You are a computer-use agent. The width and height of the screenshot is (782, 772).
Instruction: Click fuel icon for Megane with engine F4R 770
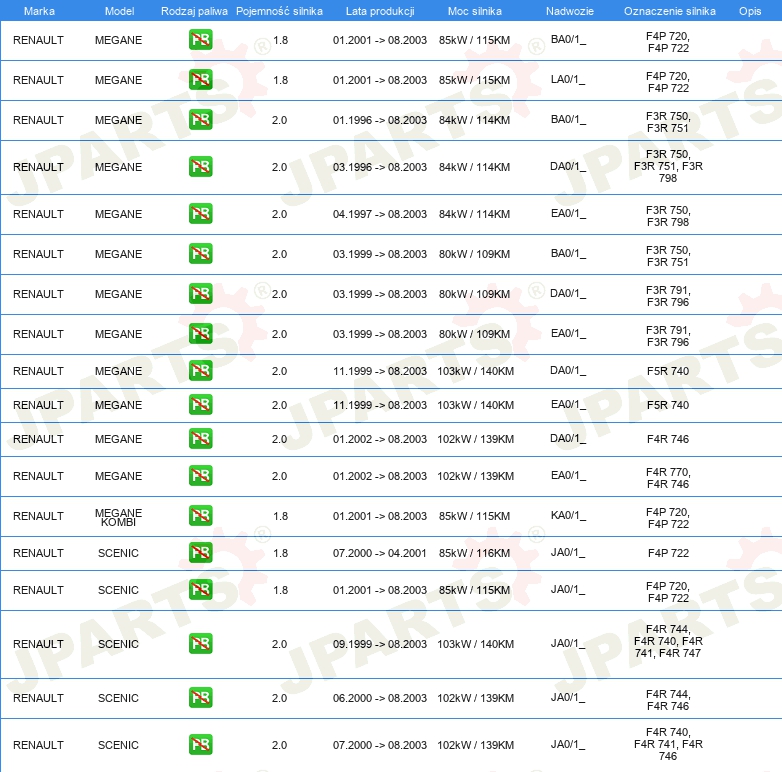click(x=200, y=476)
